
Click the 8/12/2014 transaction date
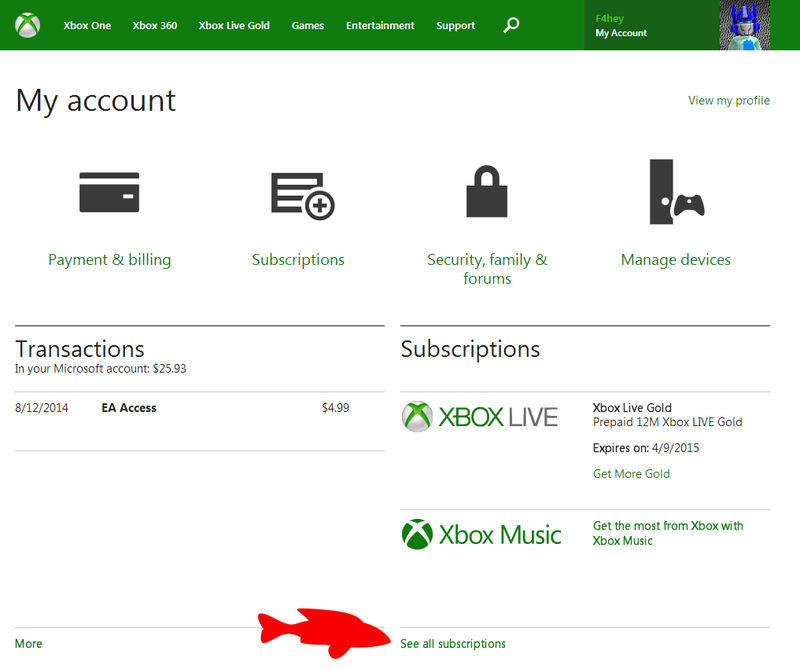coord(41,408)
